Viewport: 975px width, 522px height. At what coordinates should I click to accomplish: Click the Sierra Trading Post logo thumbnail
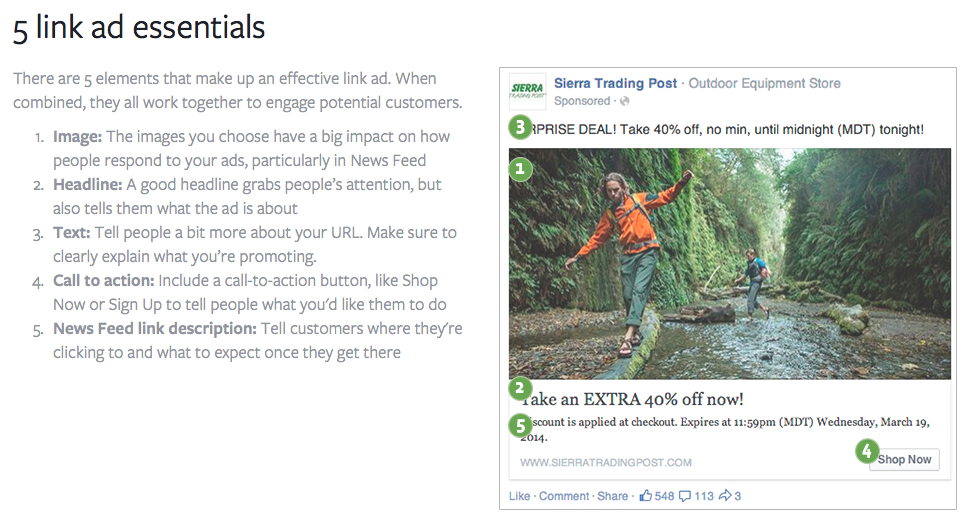tap(527, 91)
